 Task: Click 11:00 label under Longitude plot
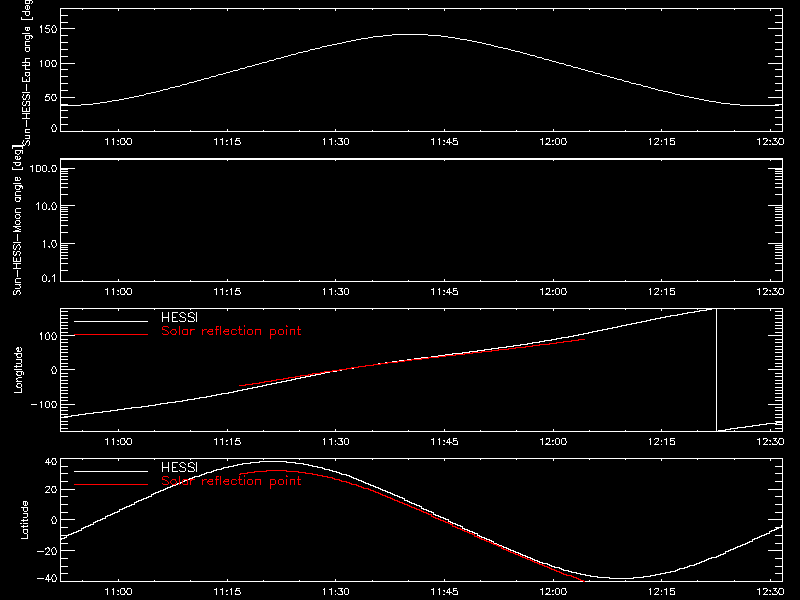[118, 442]
